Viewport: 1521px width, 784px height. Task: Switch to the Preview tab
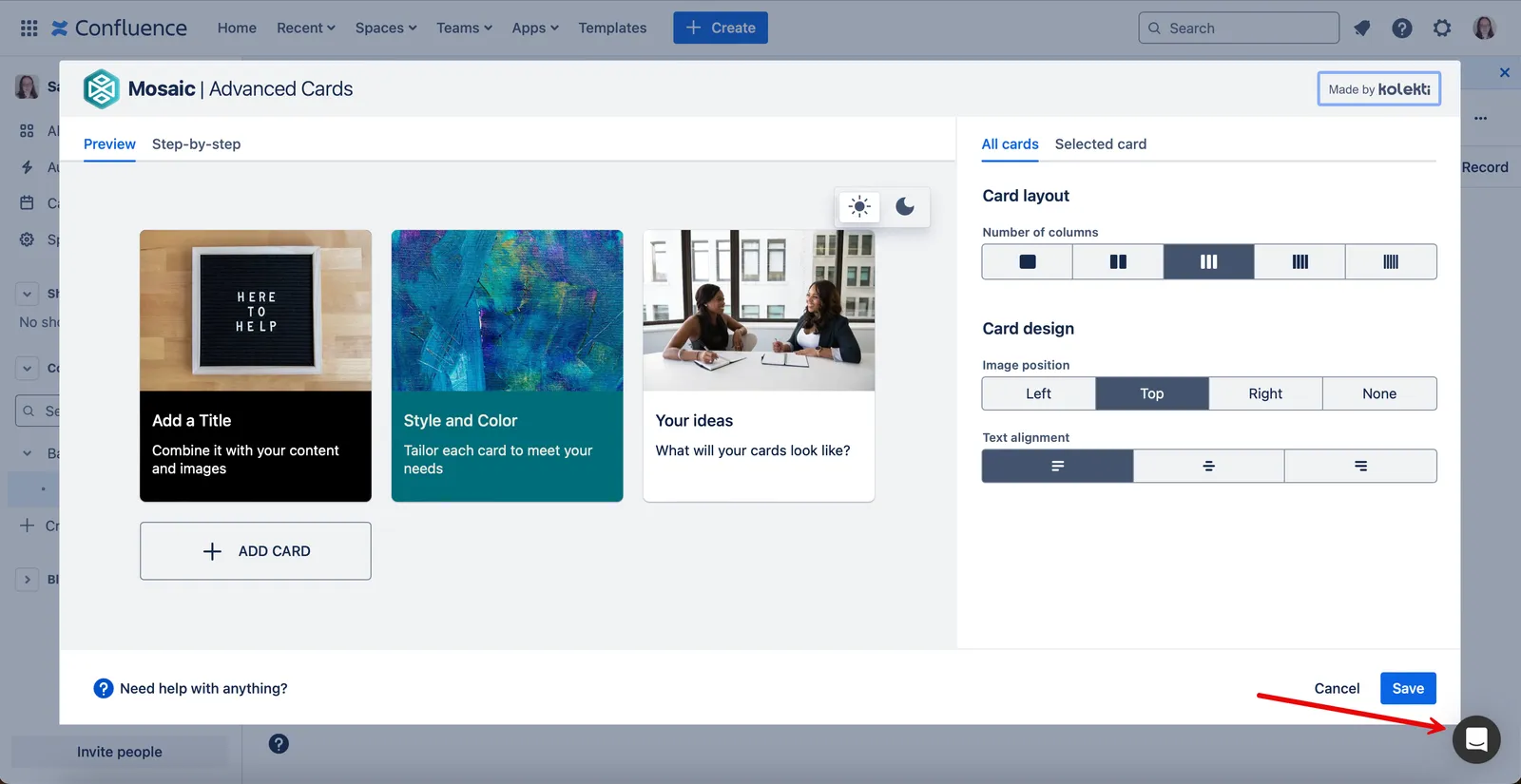pyautogui.click(x=109, y=144)
